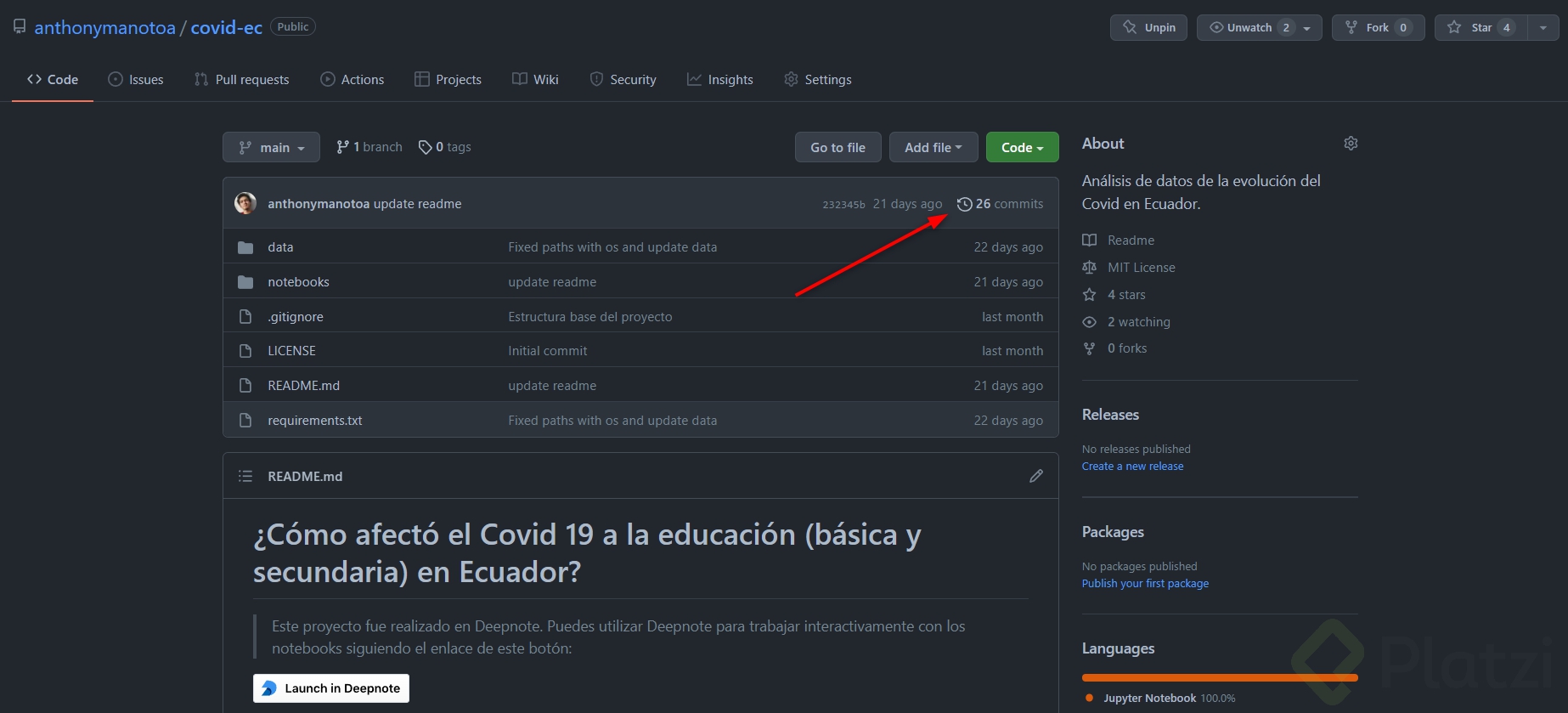Open the Unwatch notifications dropdown
Viewport: 1568px width, 713px height.
point(1259,27)
